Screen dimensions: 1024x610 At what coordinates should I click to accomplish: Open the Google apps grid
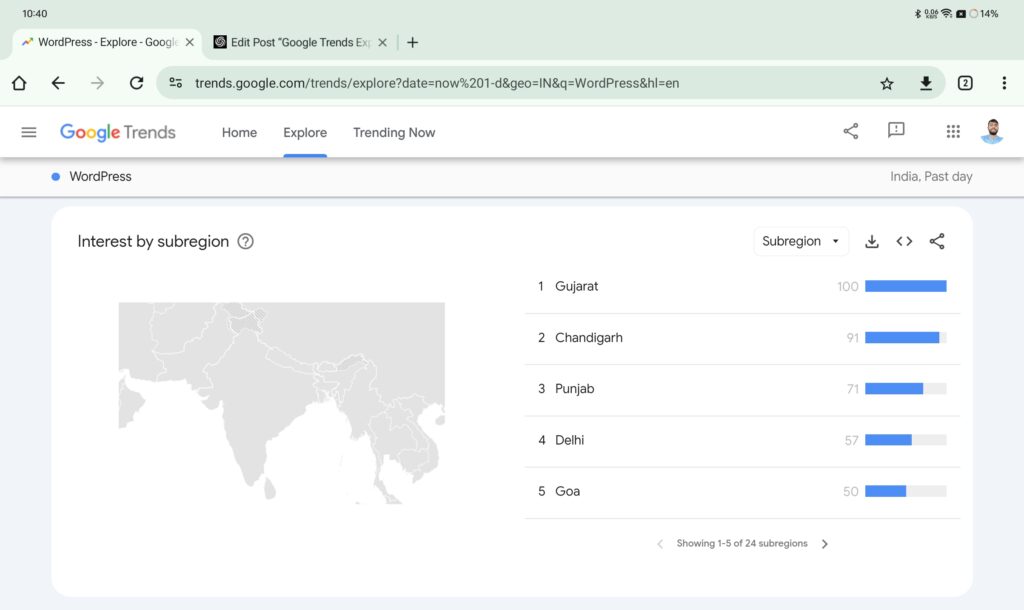(953, 132)
